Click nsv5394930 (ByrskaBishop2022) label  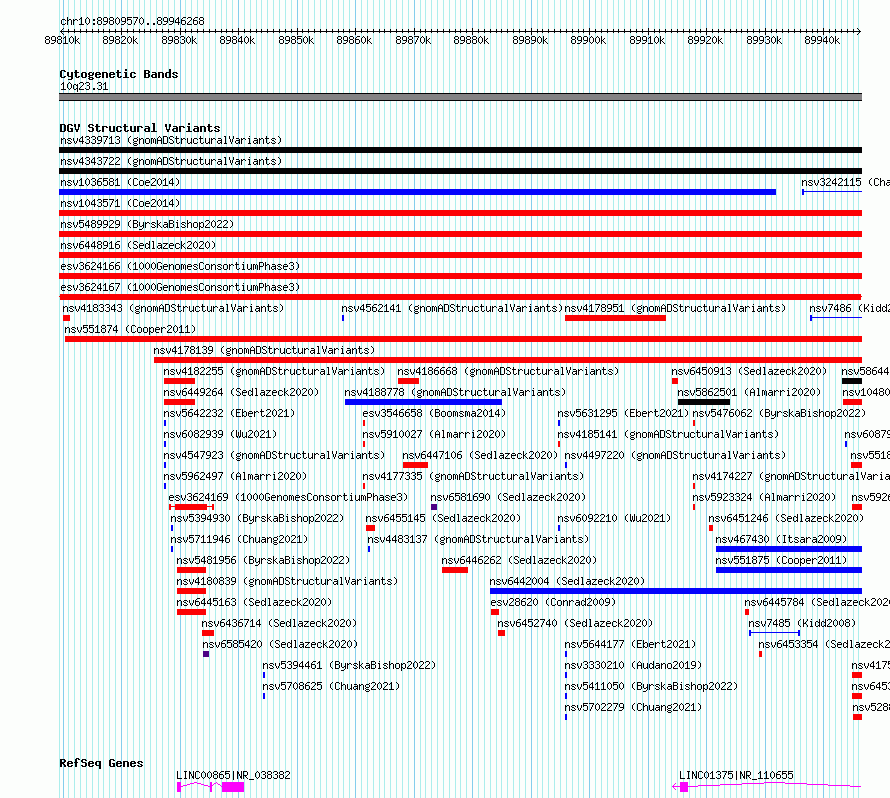257,518
